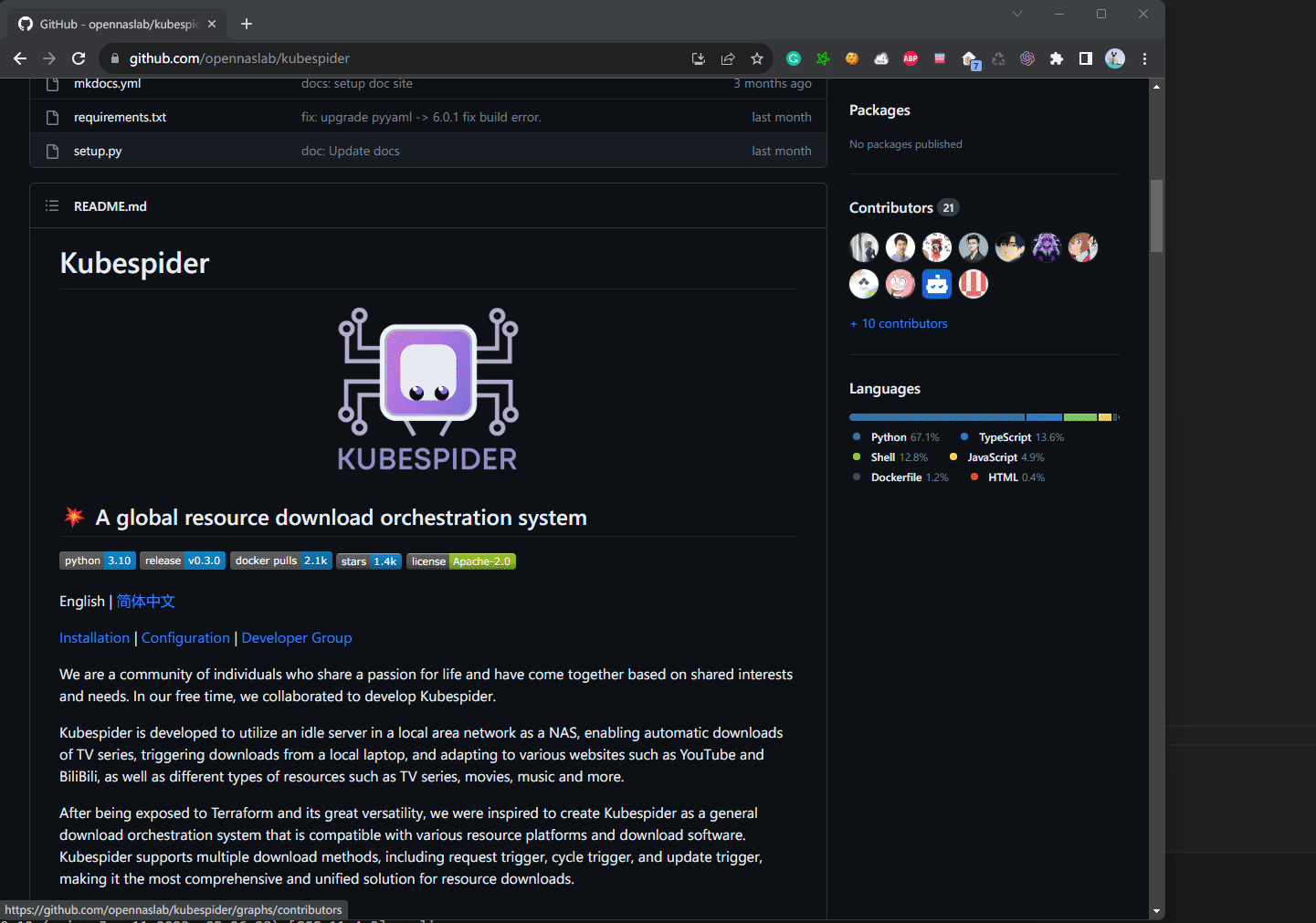
Task: Open tab search chevron in title bar
Action: click(x=1017, y=14)
